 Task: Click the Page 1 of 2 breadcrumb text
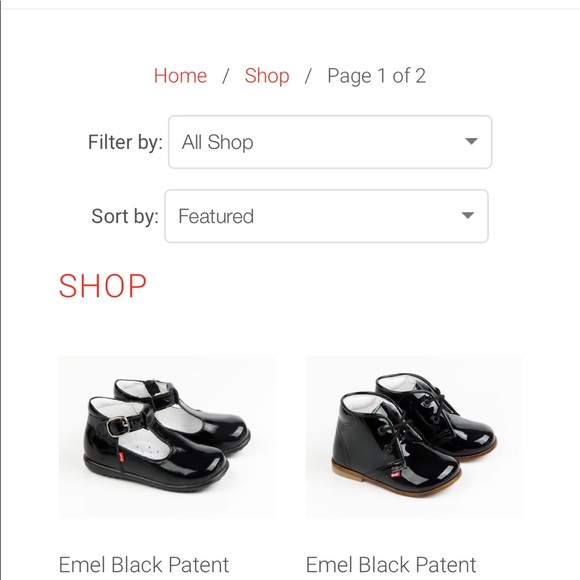coord(377,76)
